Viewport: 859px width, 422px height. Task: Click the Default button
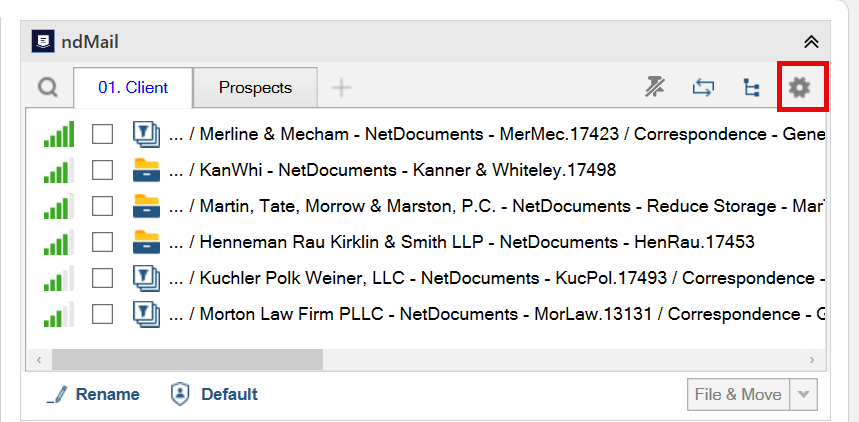pyautogui.click(x=215, y=394)
